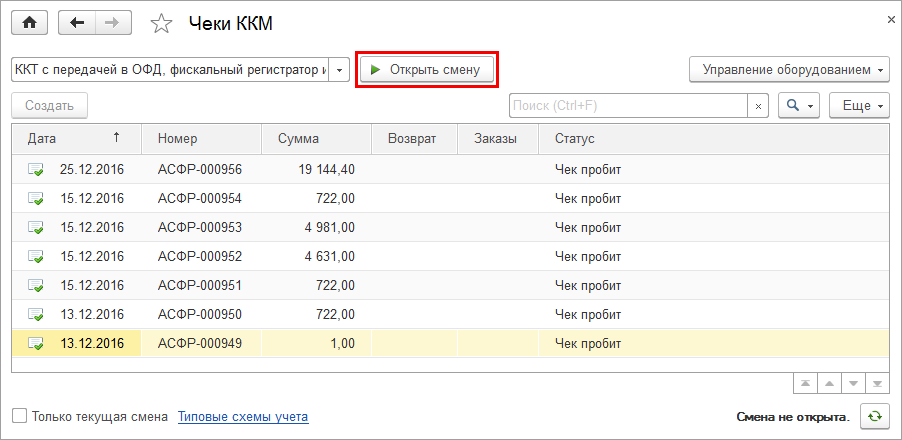Image resolution: width=902 pixels, height=440 pixels.
Task: Open the Еще menu
Action: 859,105
